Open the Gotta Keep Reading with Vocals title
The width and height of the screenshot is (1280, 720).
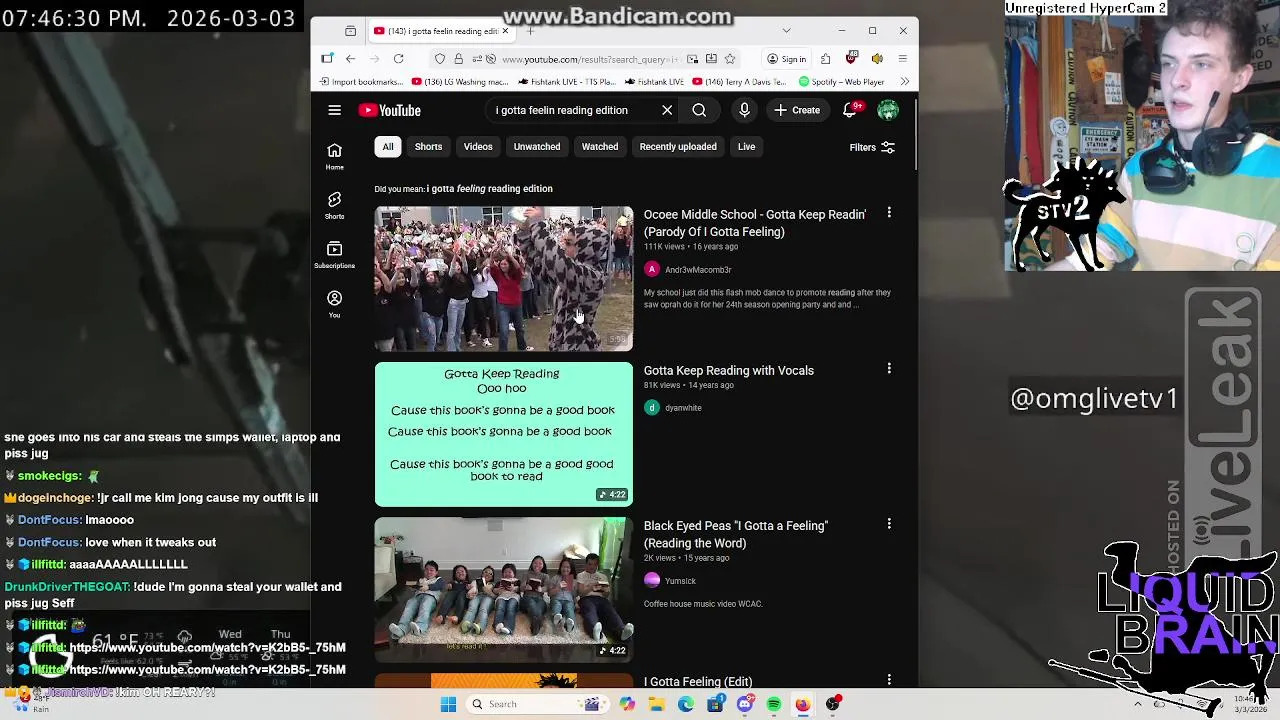point(729,370)
